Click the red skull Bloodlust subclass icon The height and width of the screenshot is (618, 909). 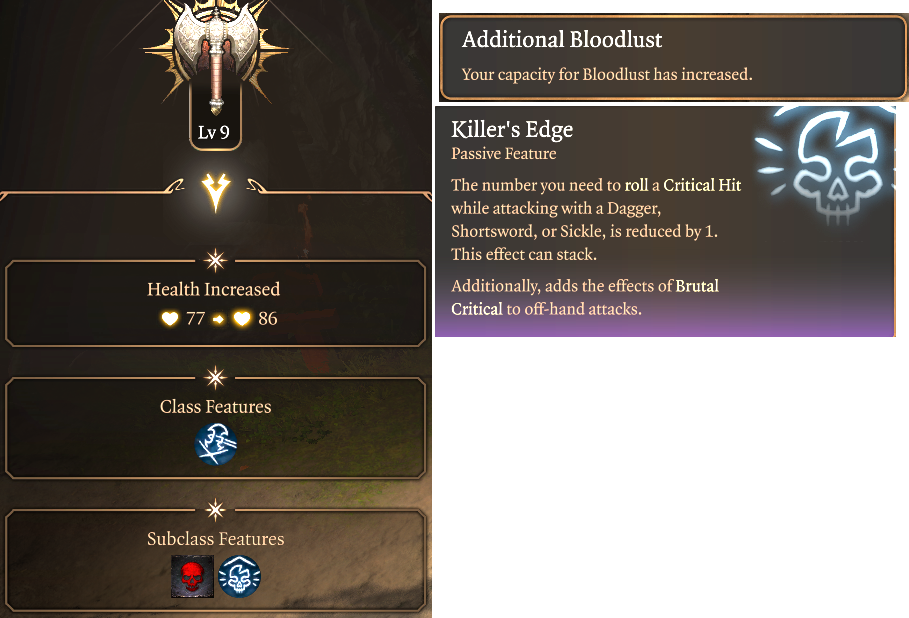coord(192,577)
